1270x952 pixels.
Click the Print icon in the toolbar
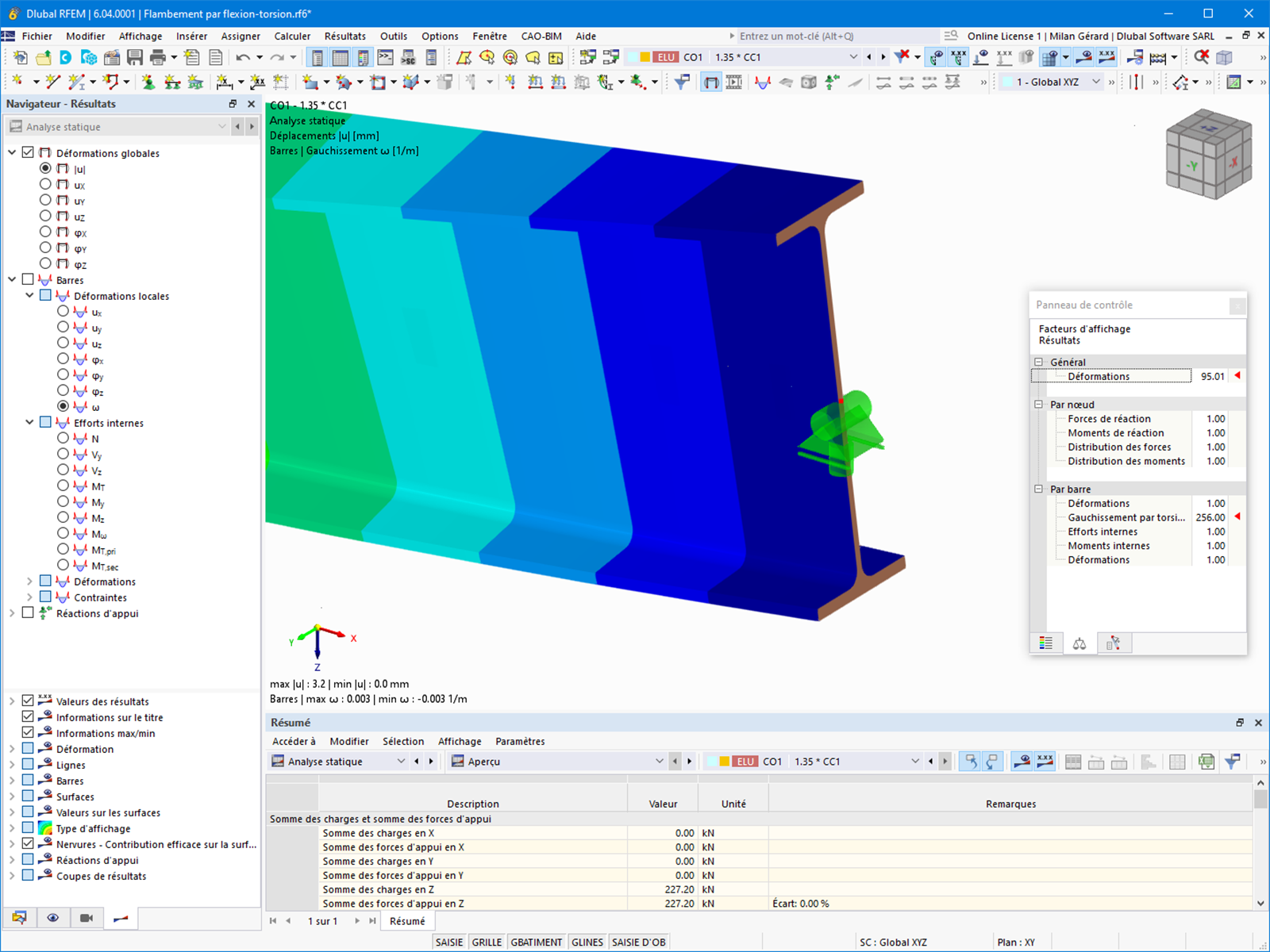pos(157,57)
